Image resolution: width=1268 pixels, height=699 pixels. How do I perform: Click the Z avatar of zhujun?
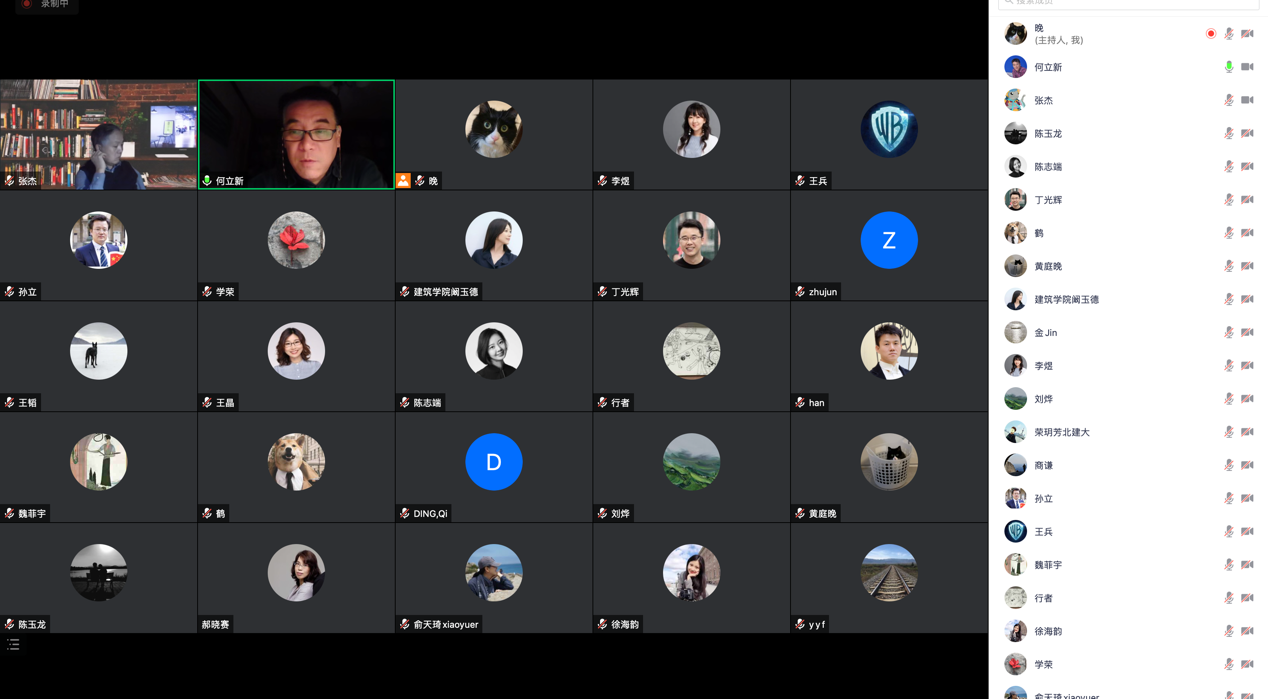coord(888,240)
